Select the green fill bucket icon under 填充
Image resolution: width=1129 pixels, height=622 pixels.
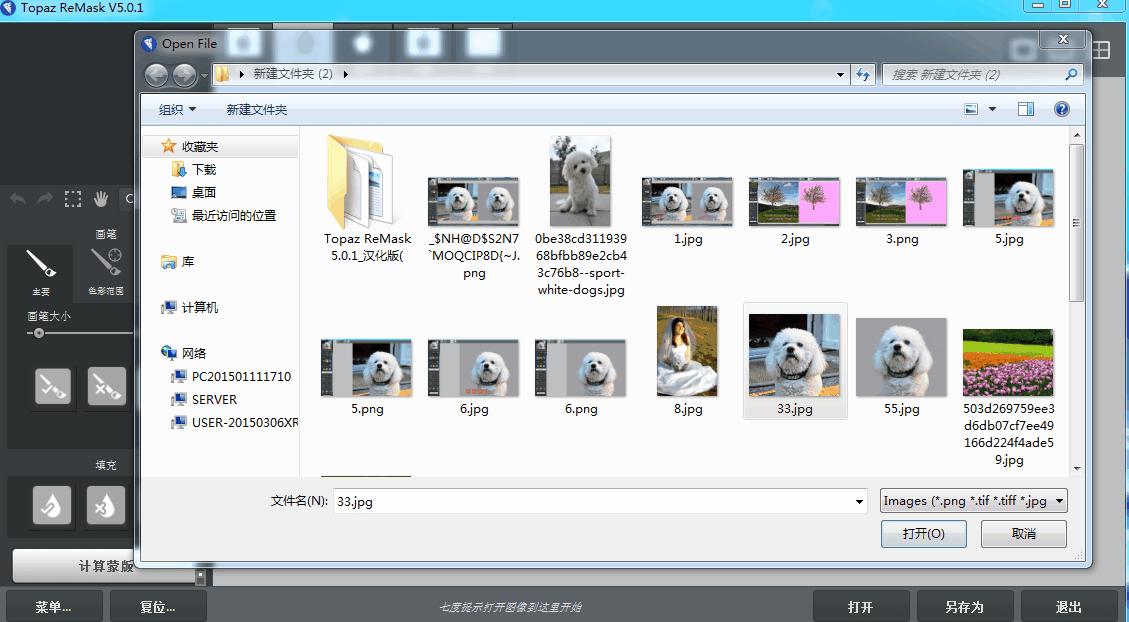(x=52, y=507)
